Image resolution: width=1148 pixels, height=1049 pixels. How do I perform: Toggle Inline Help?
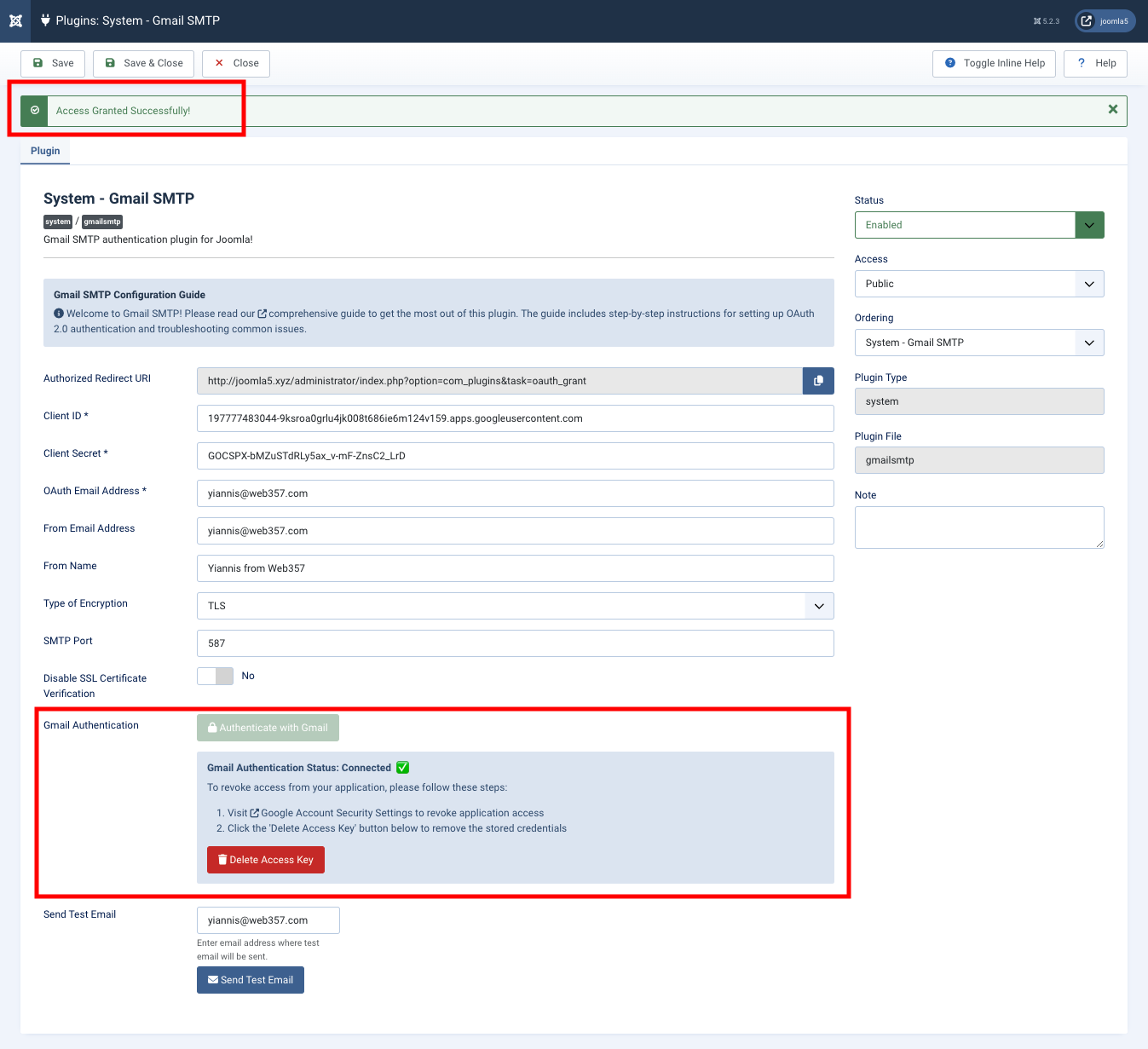(x=995, y=63)
